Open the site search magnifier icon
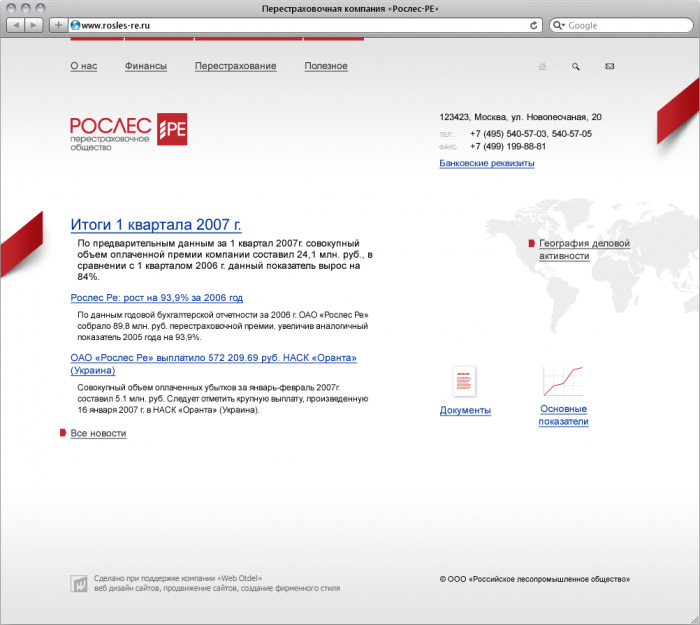 576,67
